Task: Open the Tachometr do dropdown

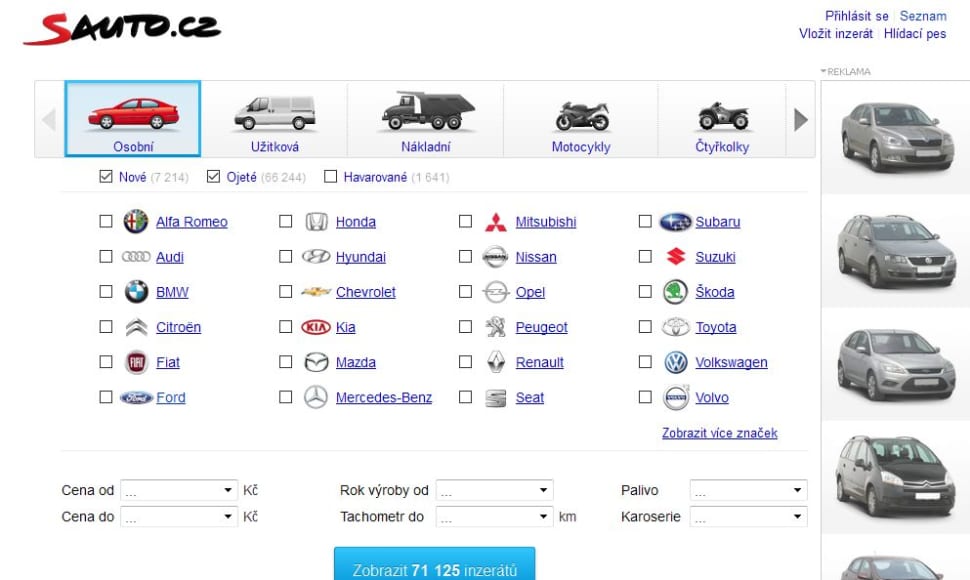Action: pos(494,517)
